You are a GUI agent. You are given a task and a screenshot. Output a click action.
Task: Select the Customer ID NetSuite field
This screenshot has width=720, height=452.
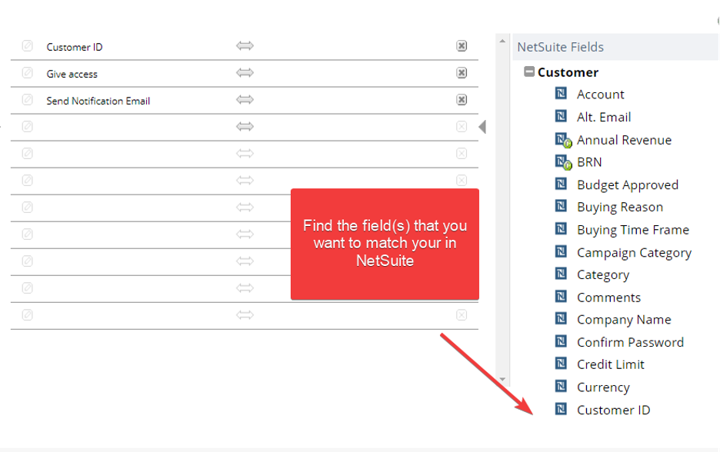pyautogui.click(x=613, y=410)
